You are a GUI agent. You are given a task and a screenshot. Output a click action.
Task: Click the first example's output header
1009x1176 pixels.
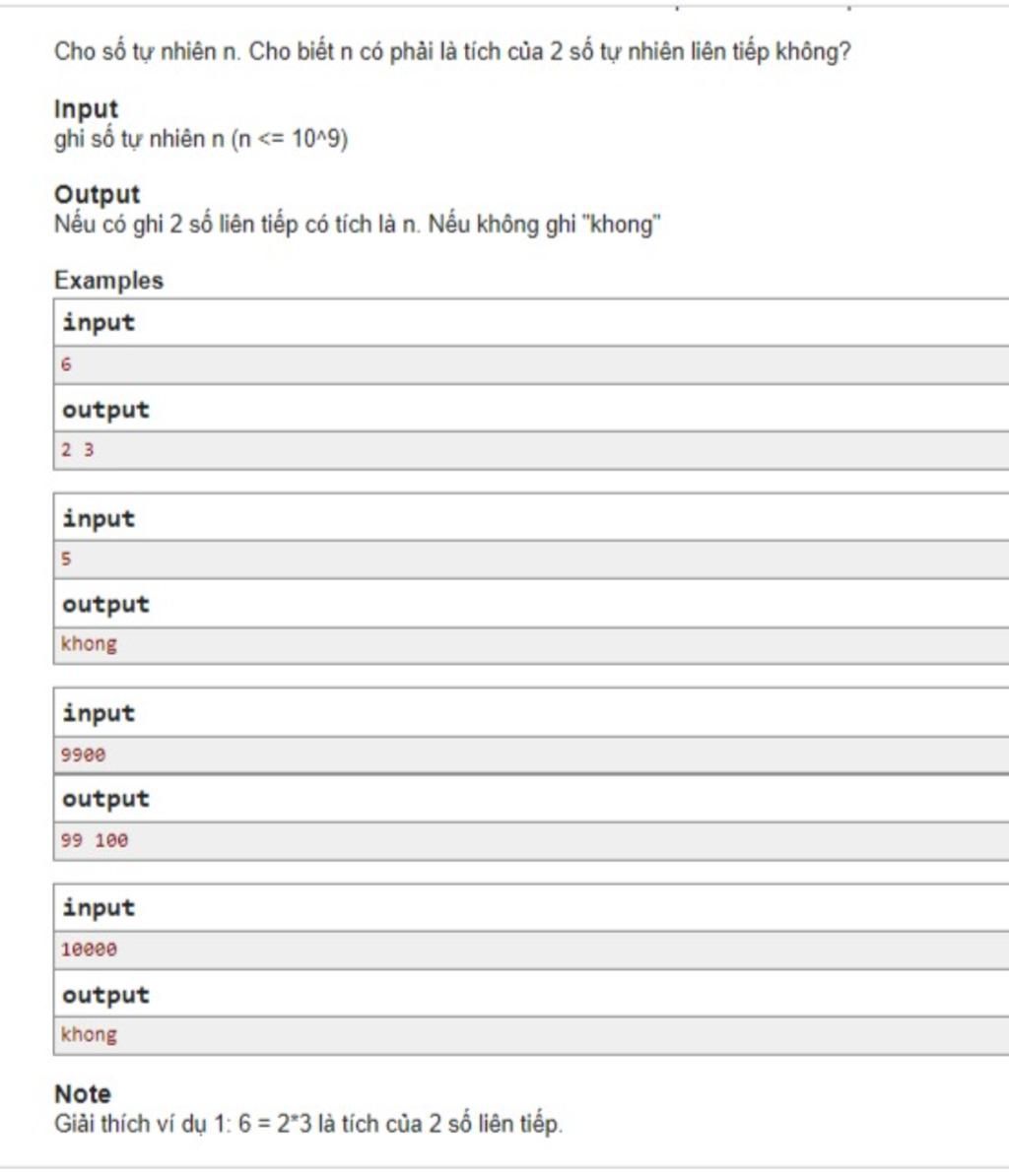pyautogui.click(x=105, y=410)
